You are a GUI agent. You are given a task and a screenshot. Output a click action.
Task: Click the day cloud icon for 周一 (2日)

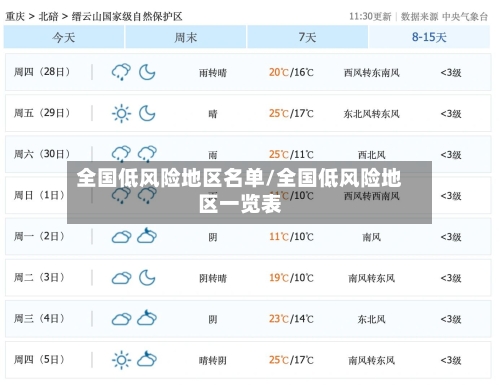click(121, 237)
